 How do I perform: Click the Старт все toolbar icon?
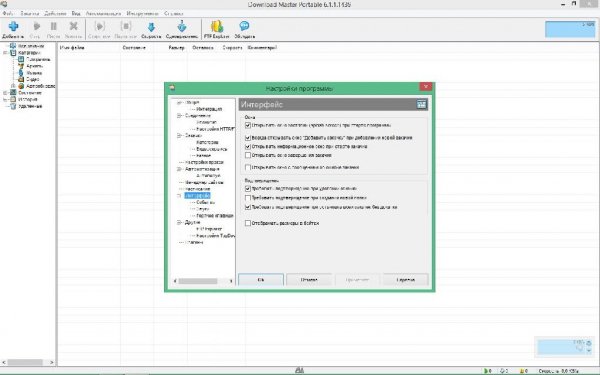(99, 26)
